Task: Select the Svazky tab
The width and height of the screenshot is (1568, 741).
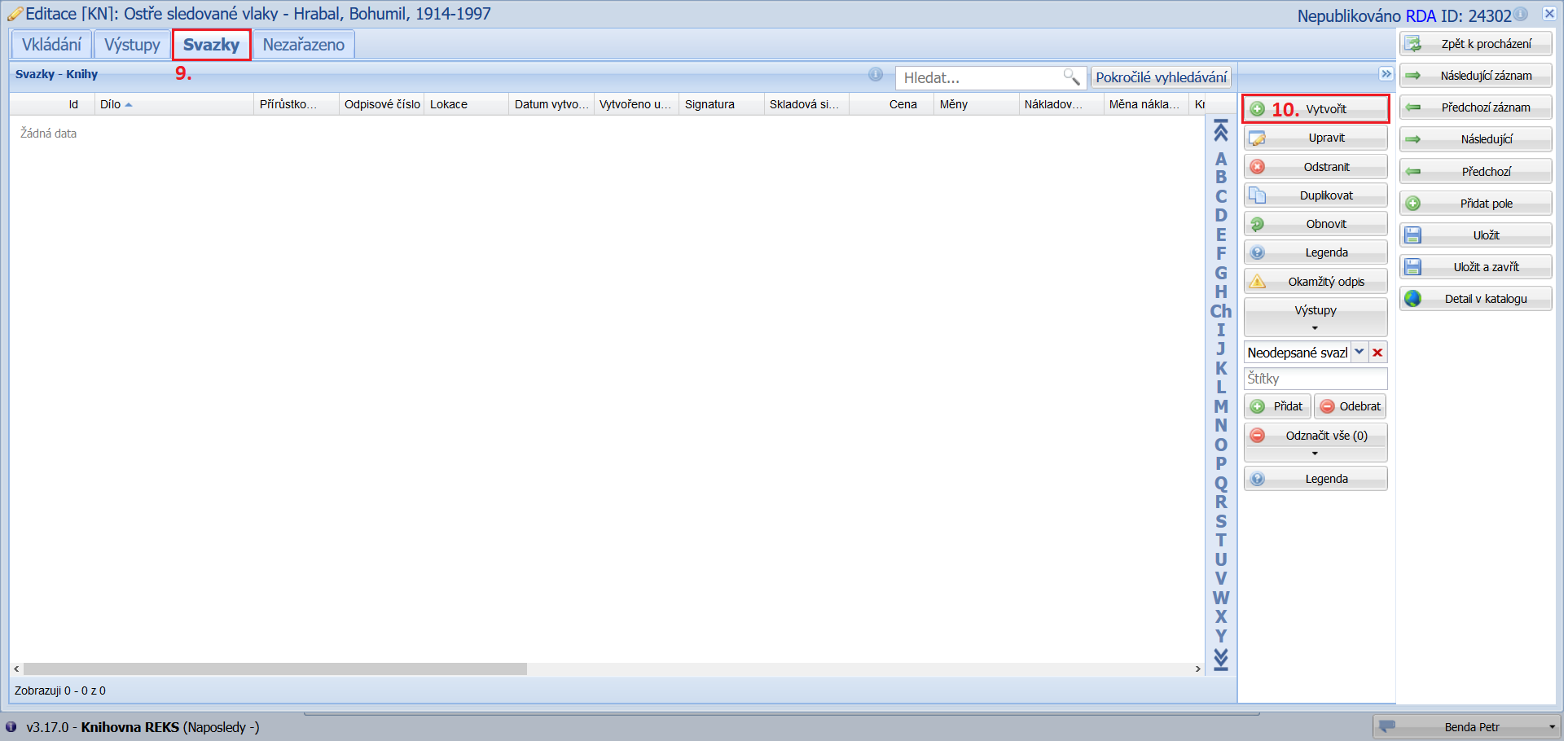Action: pos(211,45)
